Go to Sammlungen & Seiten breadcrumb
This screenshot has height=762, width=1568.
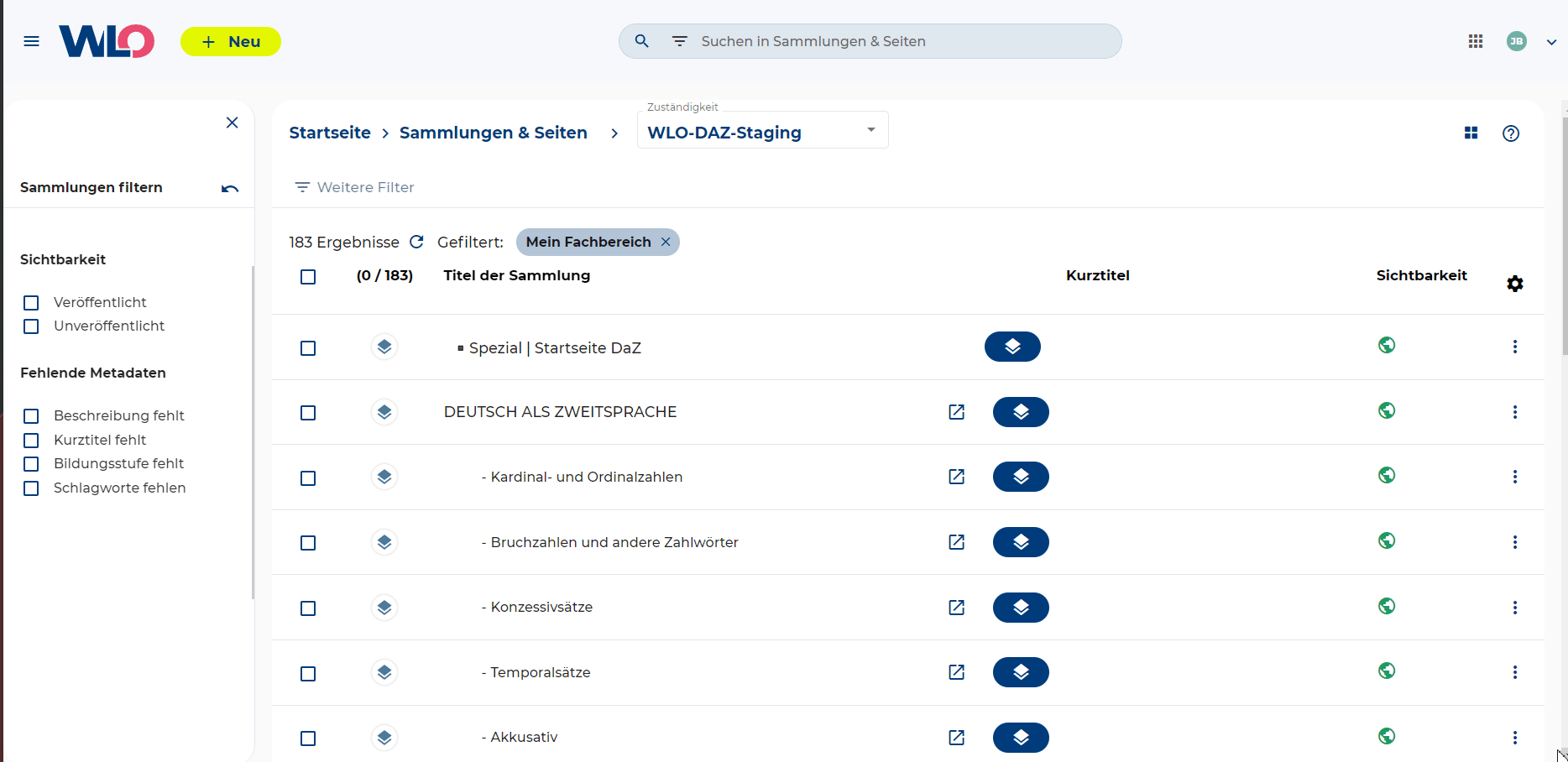pos(493,133)
